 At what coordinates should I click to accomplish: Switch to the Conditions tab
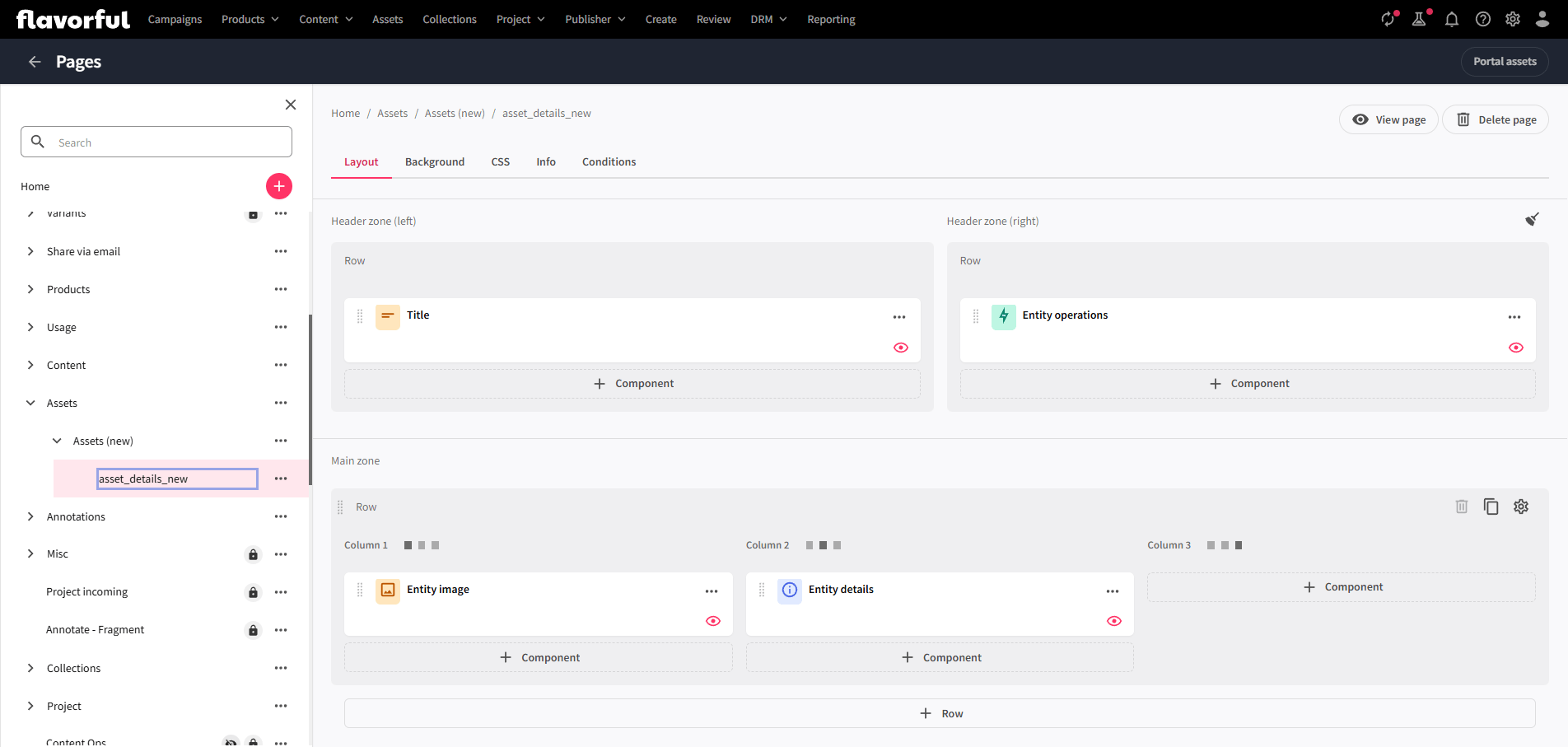609,161
